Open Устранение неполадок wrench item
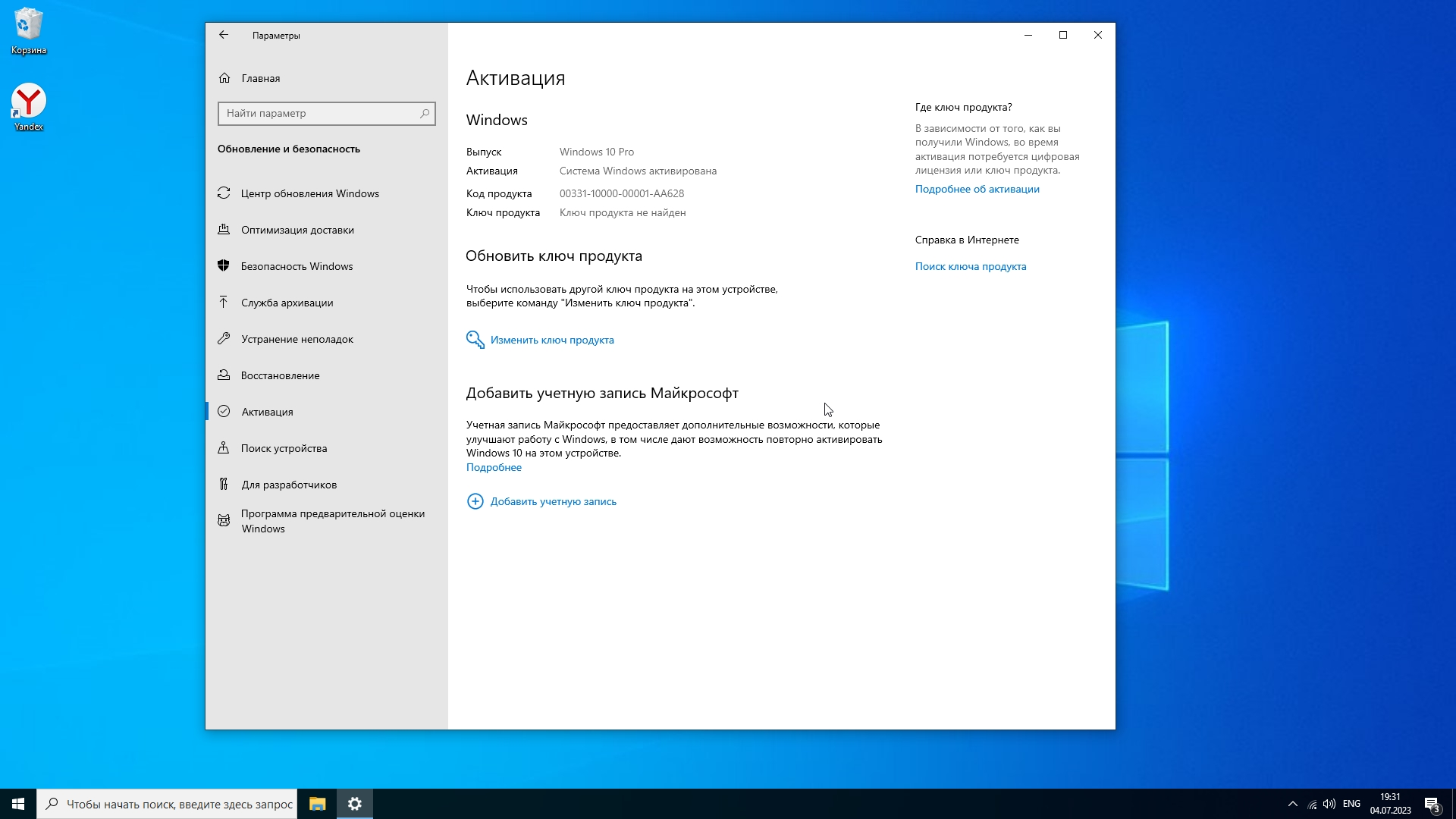Viewport: 1456px width, 819px height. [297, 339]
